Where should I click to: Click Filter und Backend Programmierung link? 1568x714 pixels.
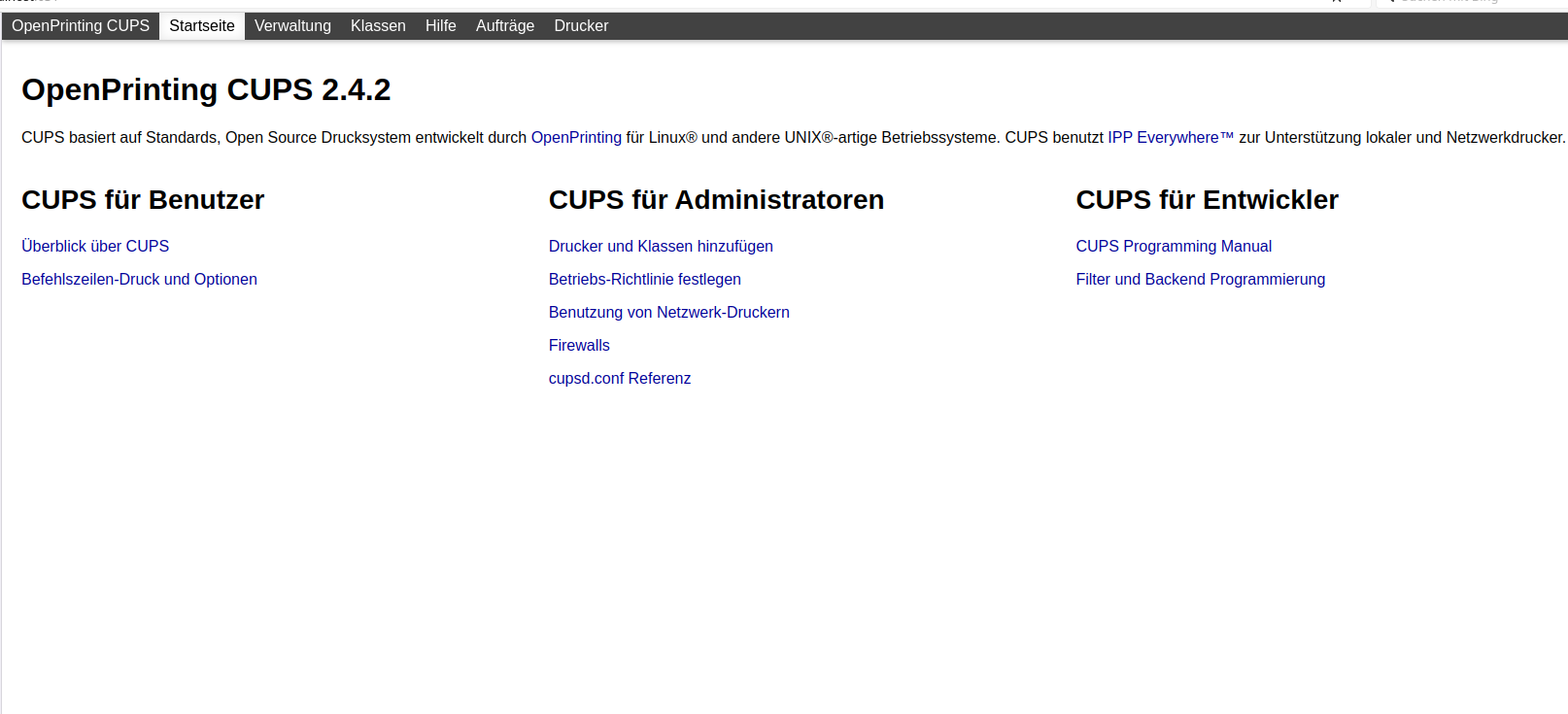(1200, 280)
